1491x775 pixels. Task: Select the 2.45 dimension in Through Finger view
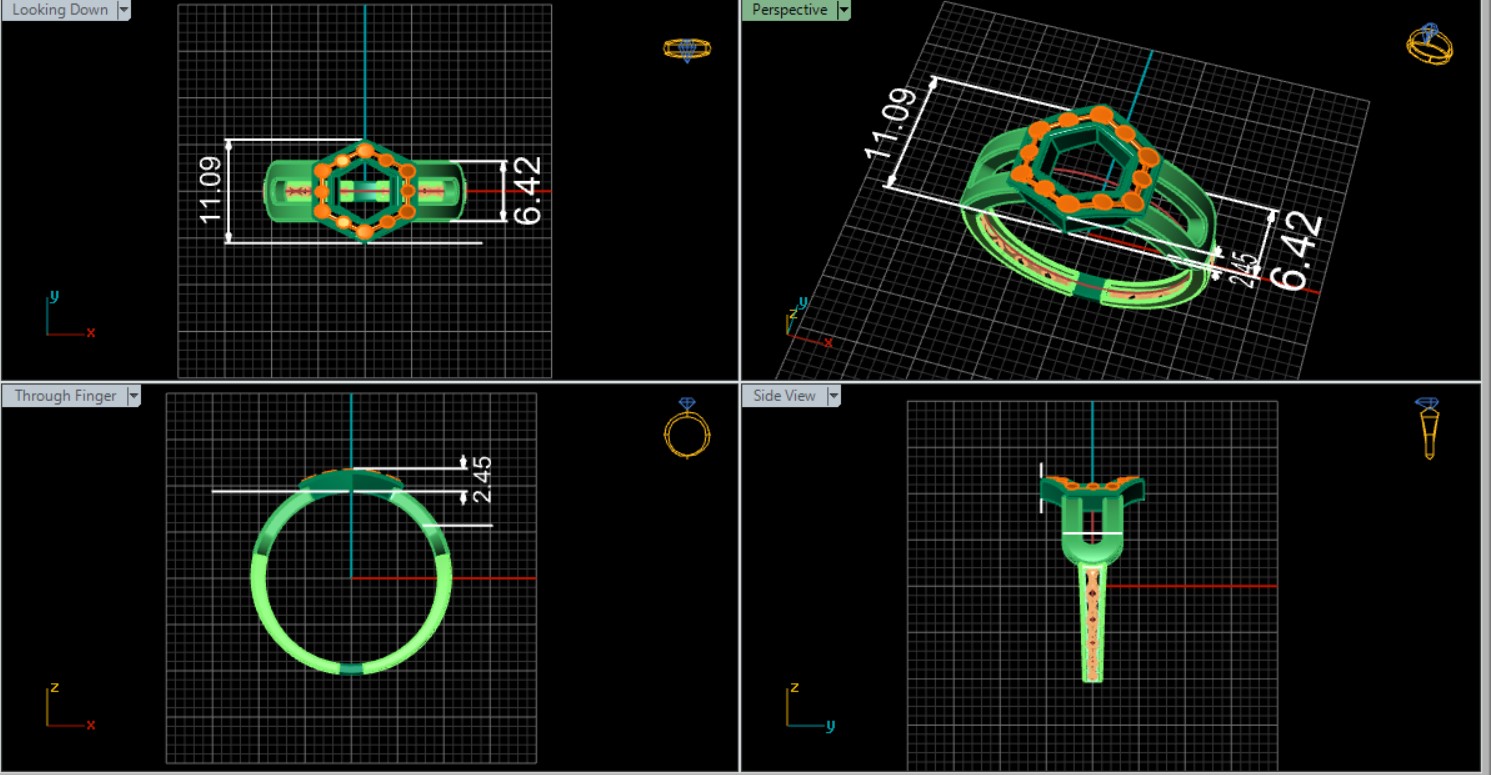[481, 480]
